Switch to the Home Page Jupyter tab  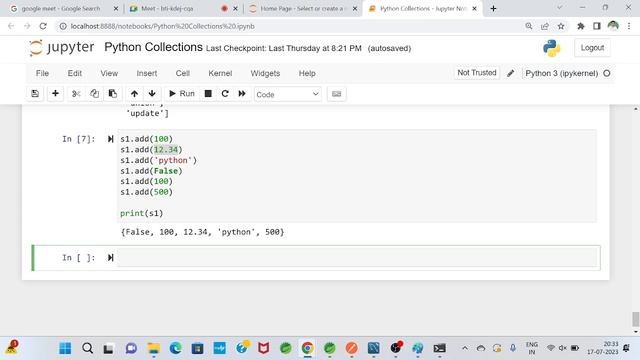click(x=301, y=9)
